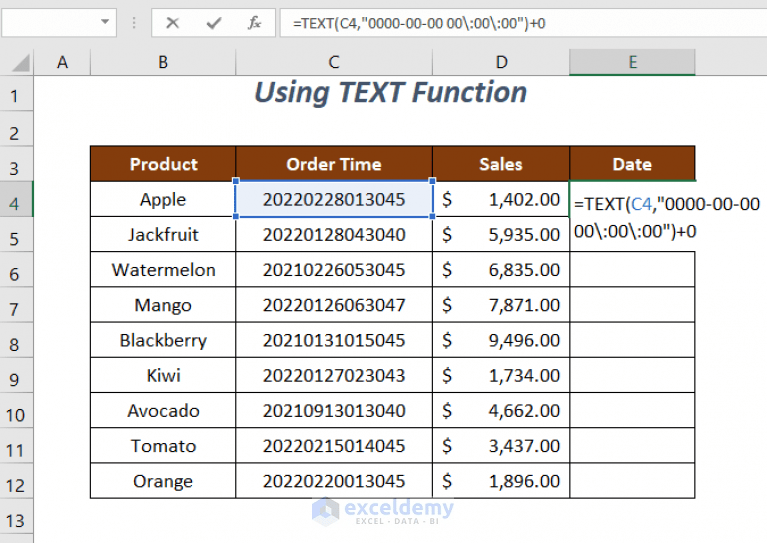Image resolution: width=767 pixels, height=543 pixels.
Task: Select column E header
Action: (x=632, y=63)
